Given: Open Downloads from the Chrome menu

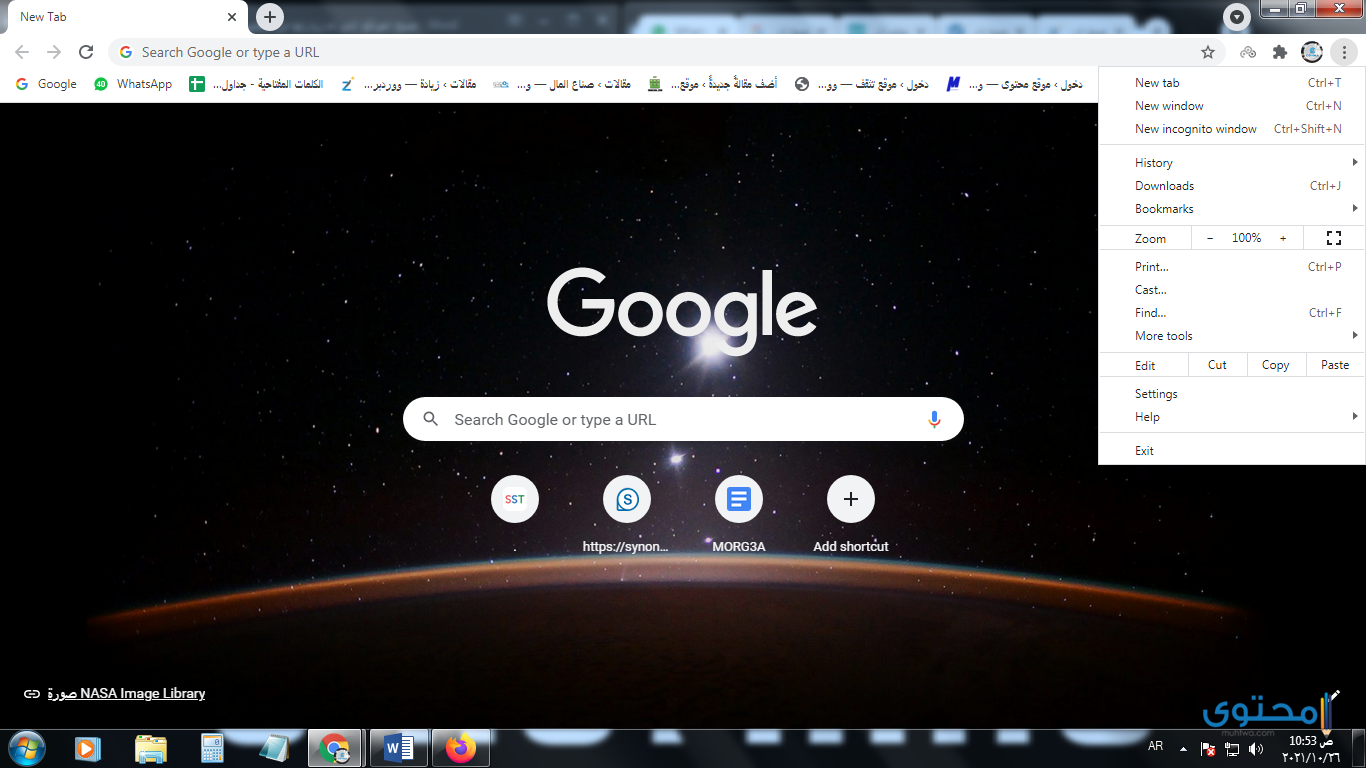Looking at the screenshot, I should [1232, 186].
